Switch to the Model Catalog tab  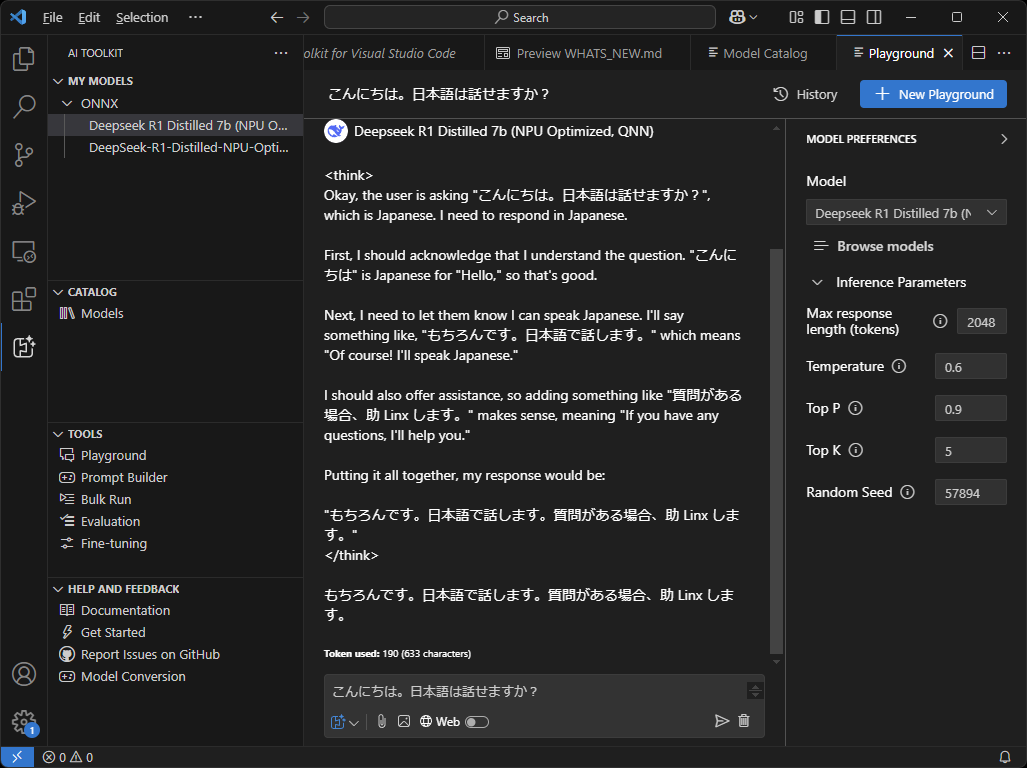(762, 52)
